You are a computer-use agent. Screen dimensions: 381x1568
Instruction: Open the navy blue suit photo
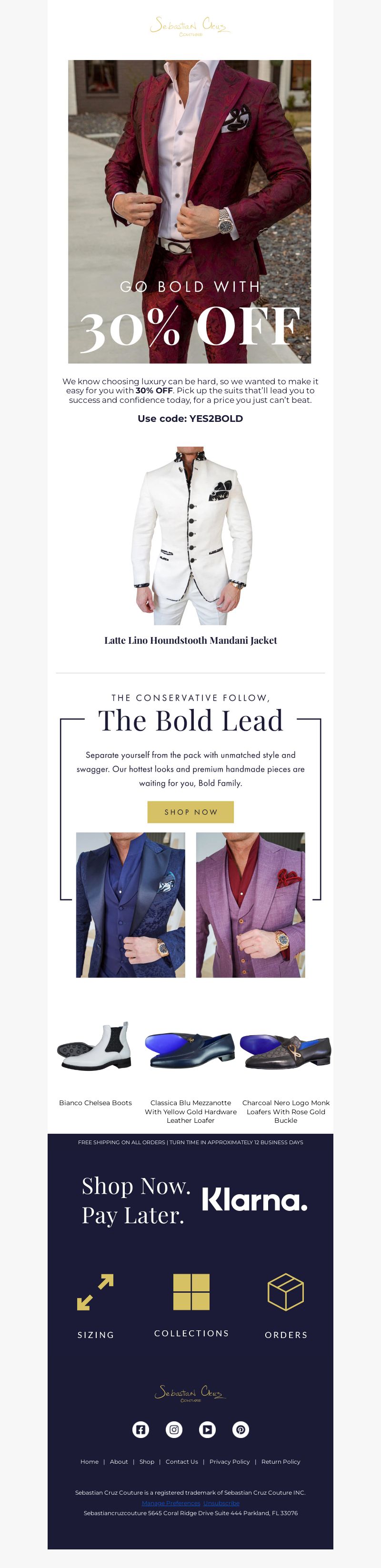click(130, 905)
